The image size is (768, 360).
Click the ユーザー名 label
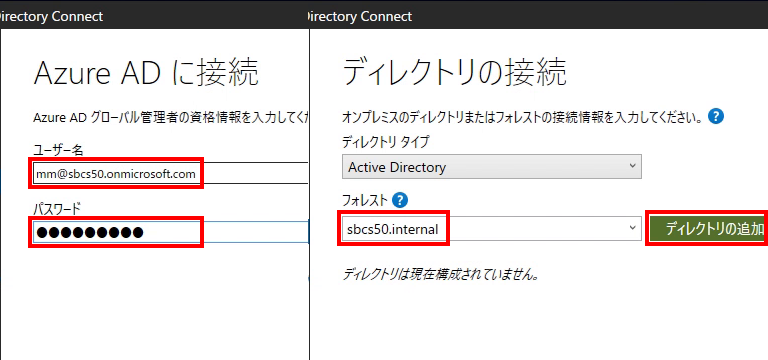(58, 150)
